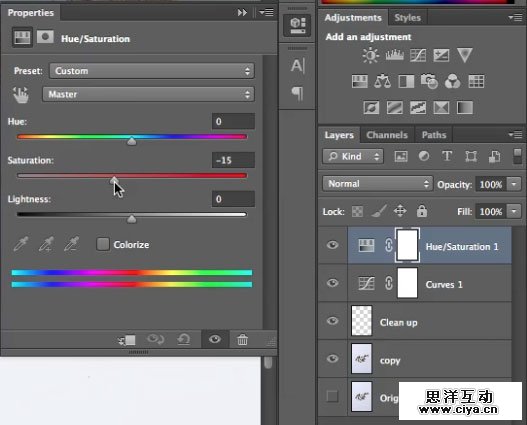The image size is (527, 425).
Task: Enable the Colorize checkbox
Action: point(103,244)
